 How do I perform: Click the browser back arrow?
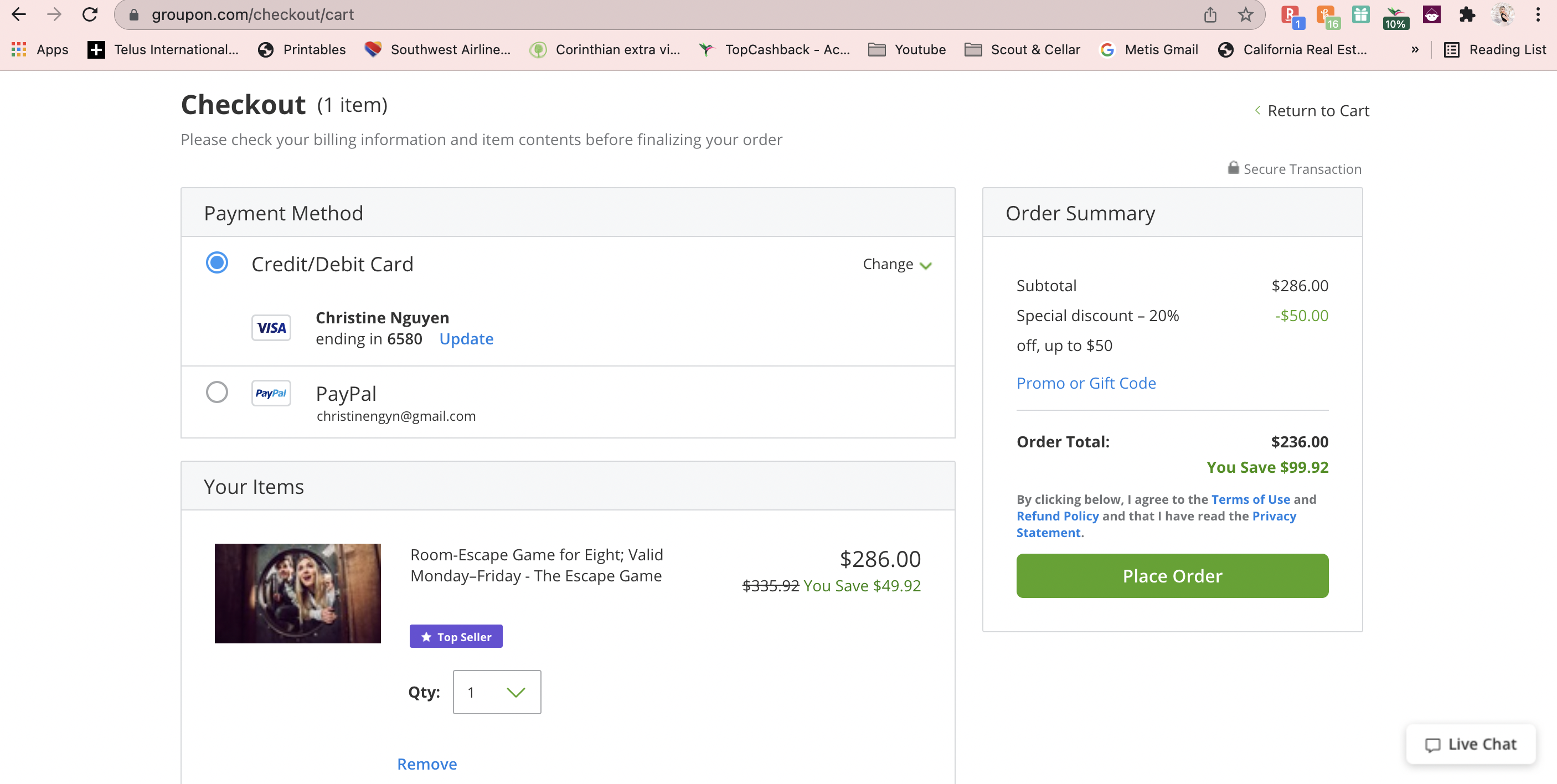click(19, 14)
